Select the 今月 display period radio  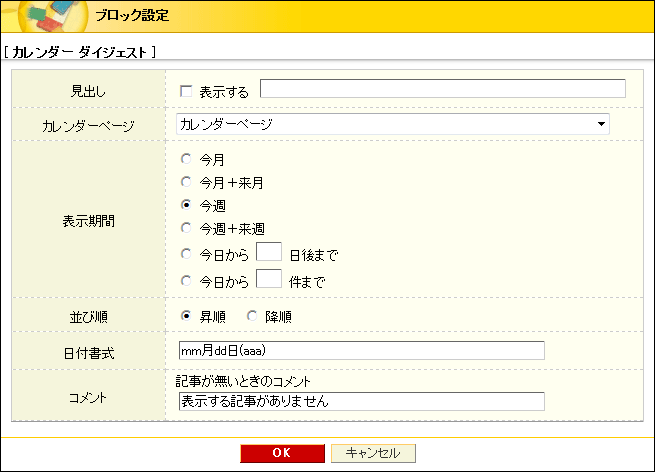(186, 159)
